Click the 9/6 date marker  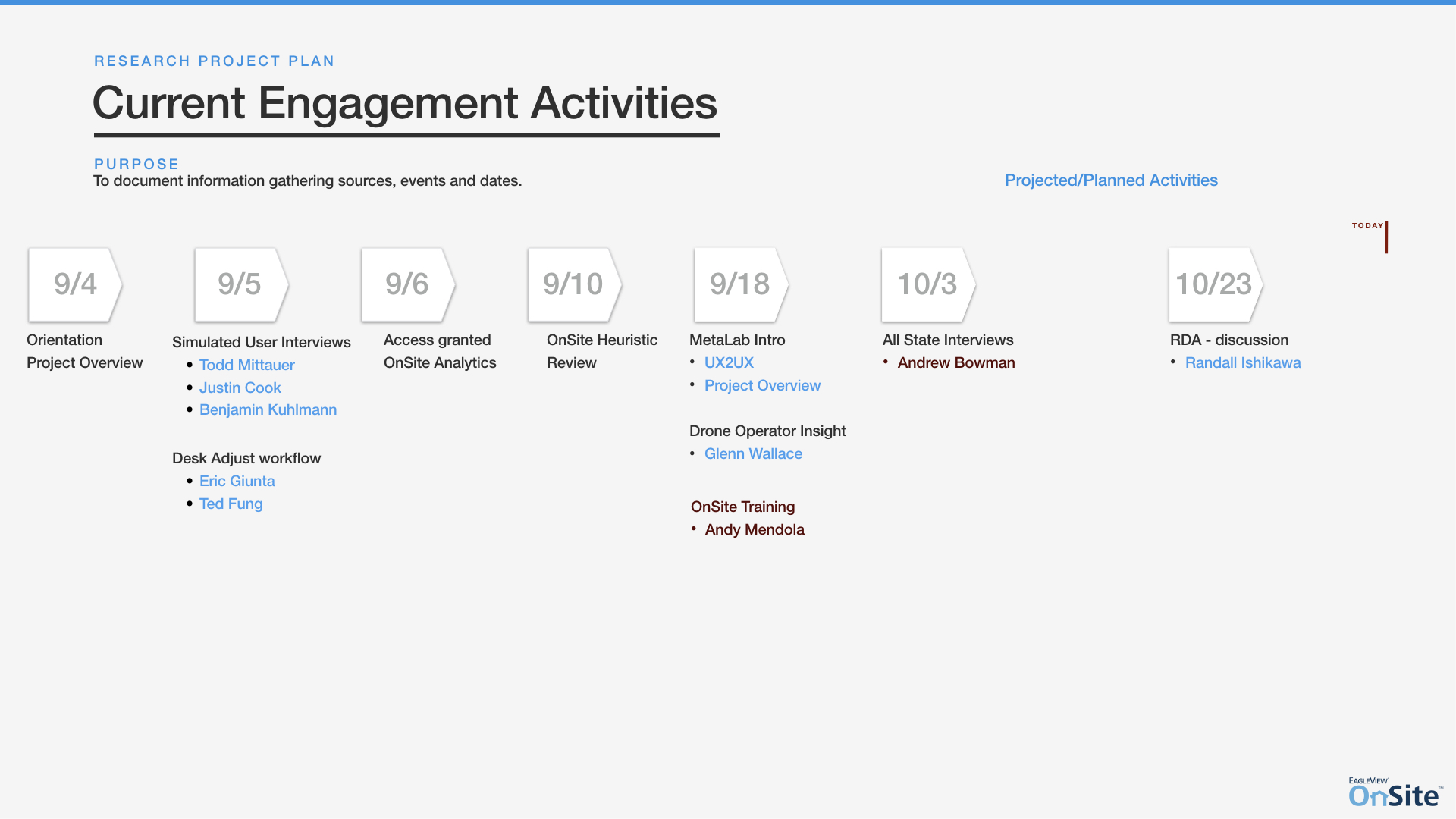click(408, 284)
